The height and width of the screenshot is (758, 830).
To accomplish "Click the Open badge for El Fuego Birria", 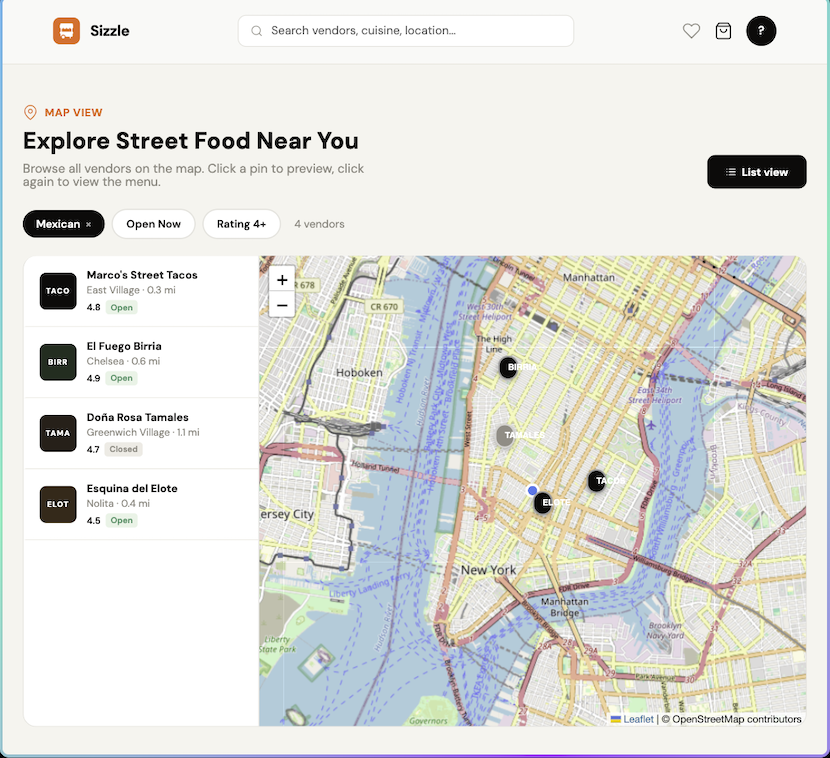I will tap(121, 378).
